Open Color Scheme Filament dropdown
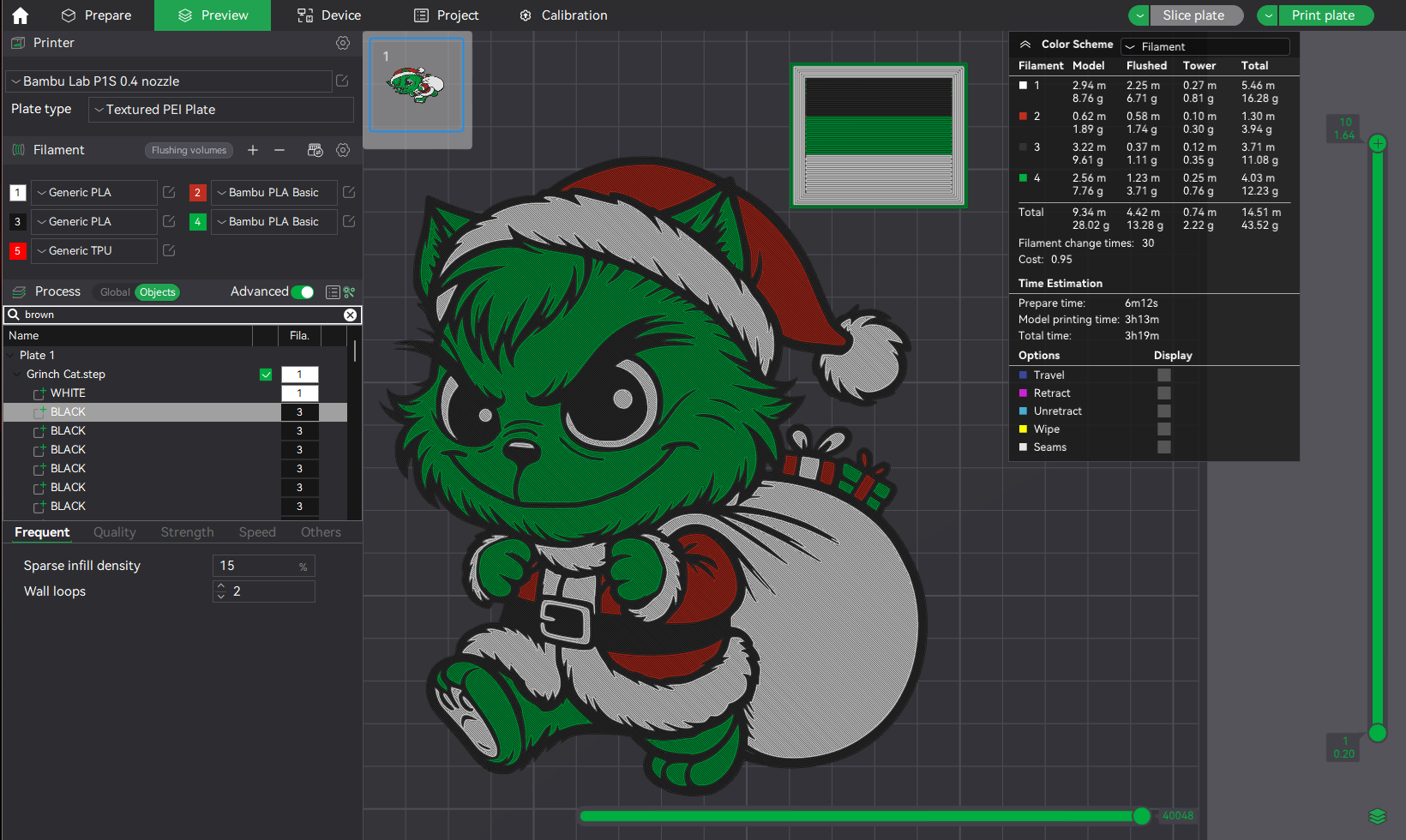 pyautogui.click(x=1205, y=46)
